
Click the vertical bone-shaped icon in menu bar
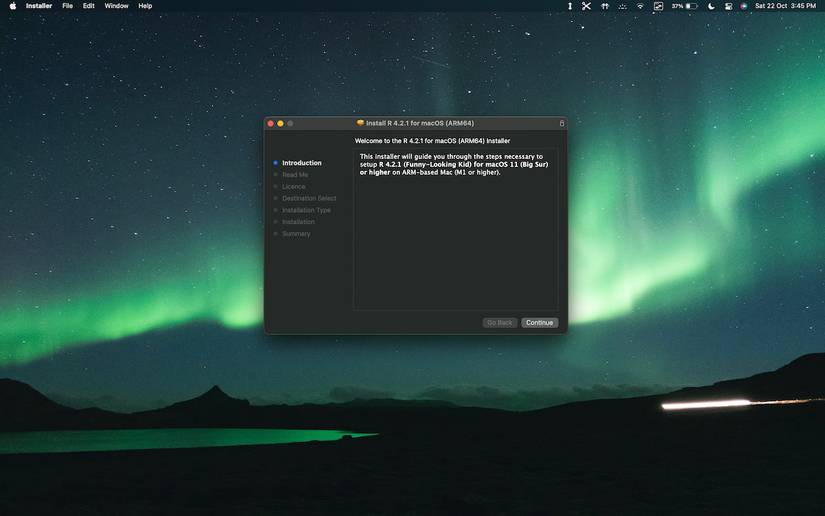pyautogui.click(x=570, y=6)
